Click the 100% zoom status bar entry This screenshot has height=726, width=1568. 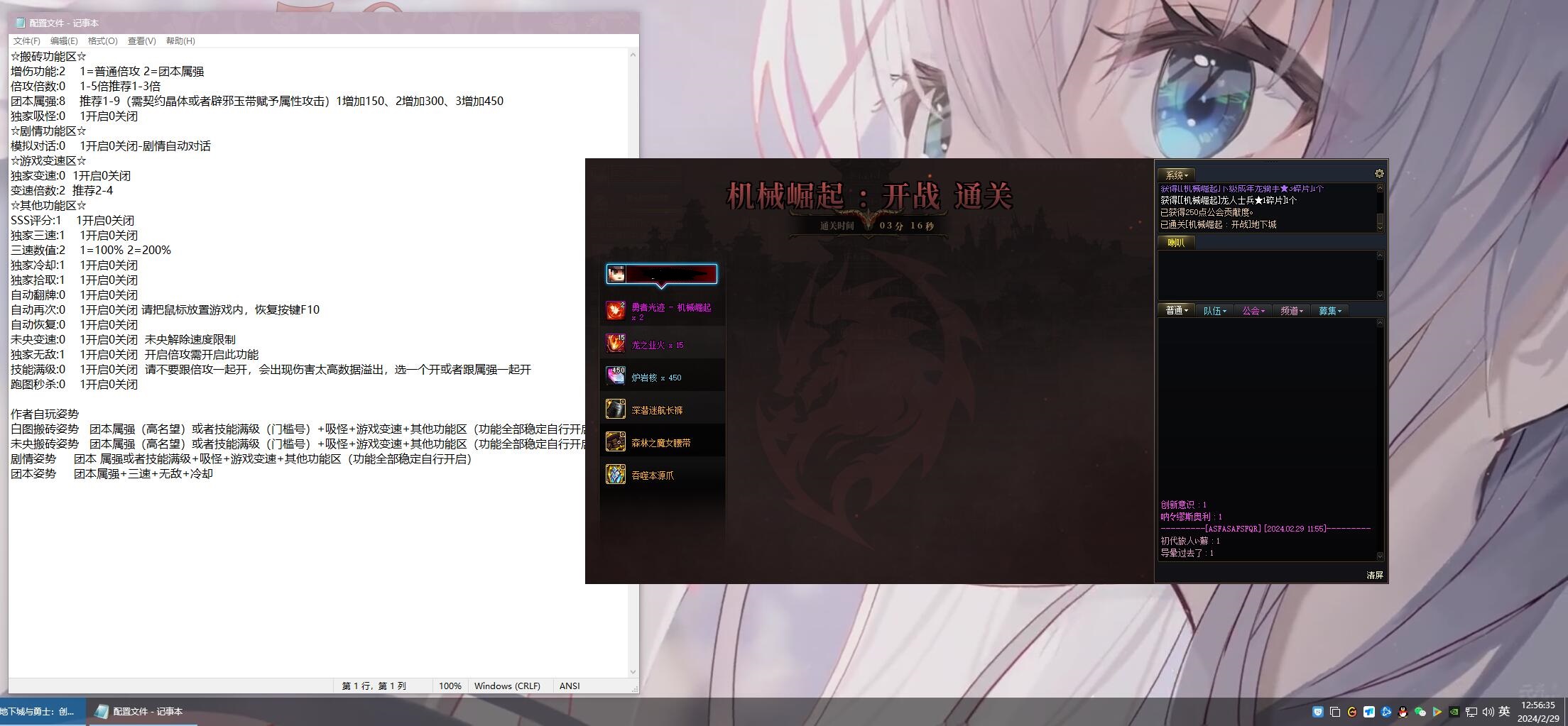(450, 686)
